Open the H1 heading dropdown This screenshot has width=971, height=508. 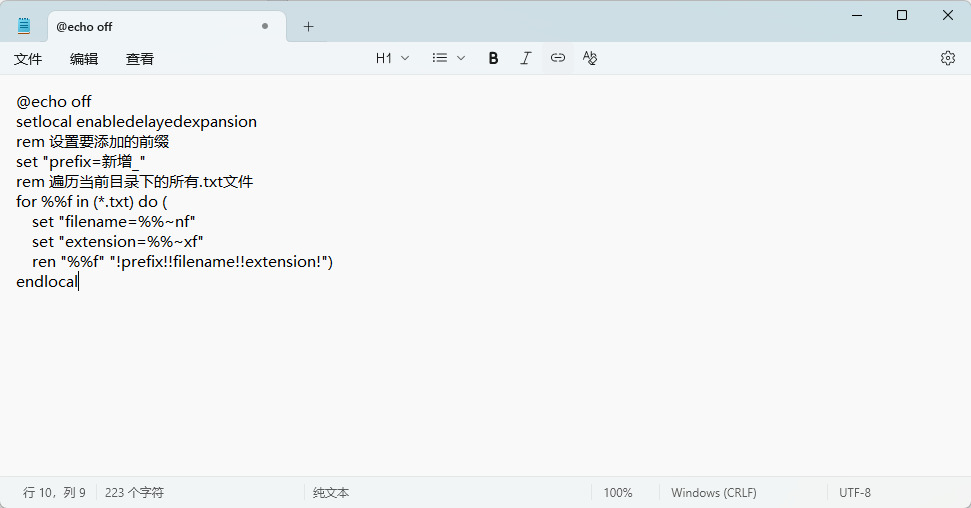click(x=392, y=58)
